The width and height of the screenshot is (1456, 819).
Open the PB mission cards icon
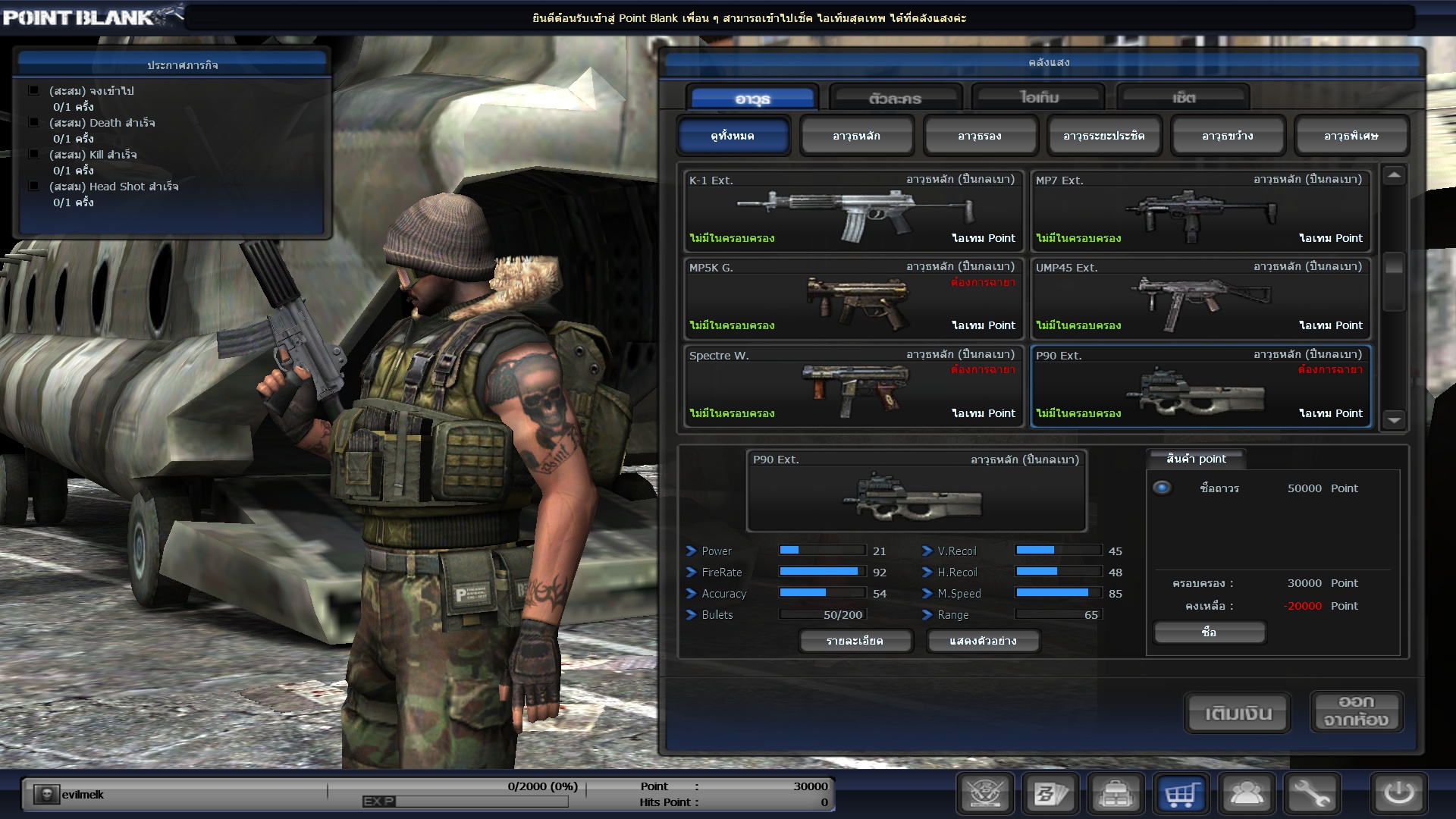(x=1051, y=794)
